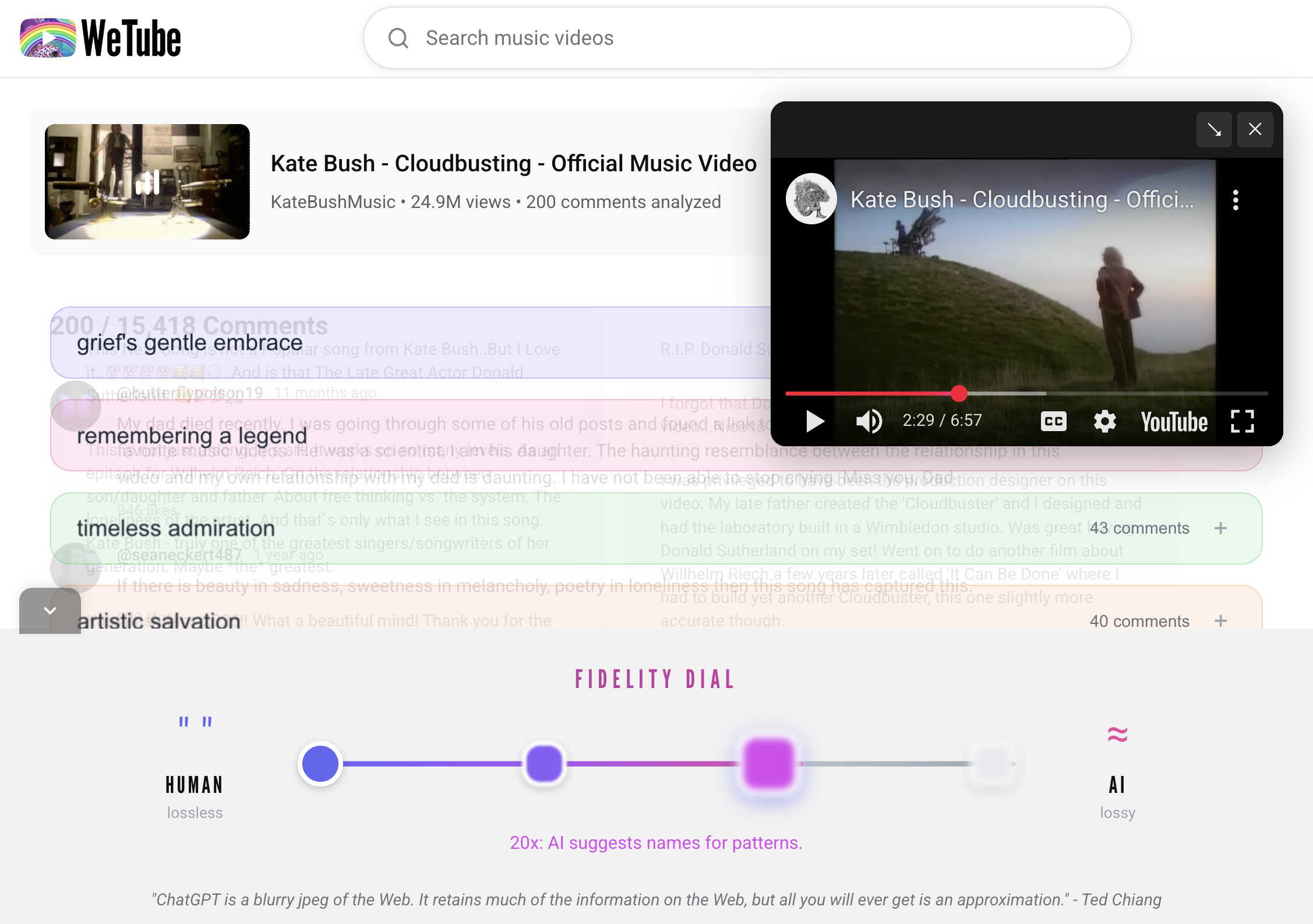This screenshot has width=1313, height=924.
Task: Click the YouTube logo in the player
Action: [1174, 422]
